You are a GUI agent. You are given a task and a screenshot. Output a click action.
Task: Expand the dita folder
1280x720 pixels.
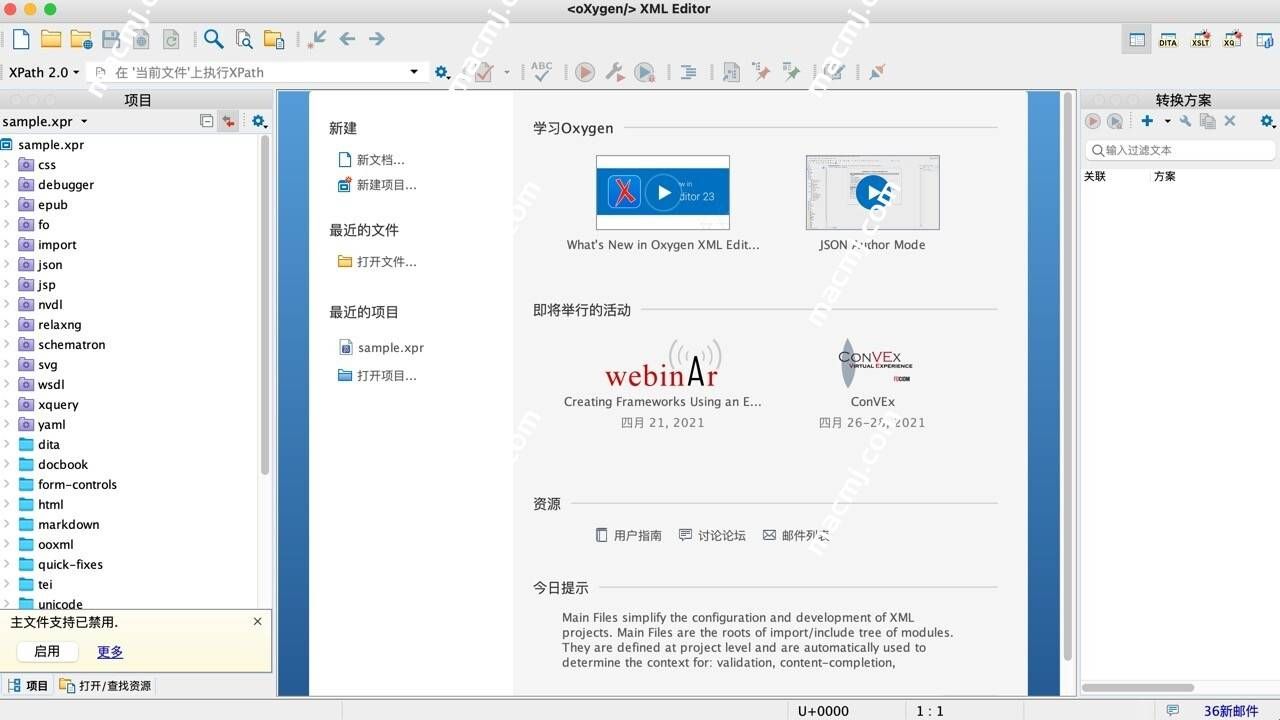click(7, 444)
